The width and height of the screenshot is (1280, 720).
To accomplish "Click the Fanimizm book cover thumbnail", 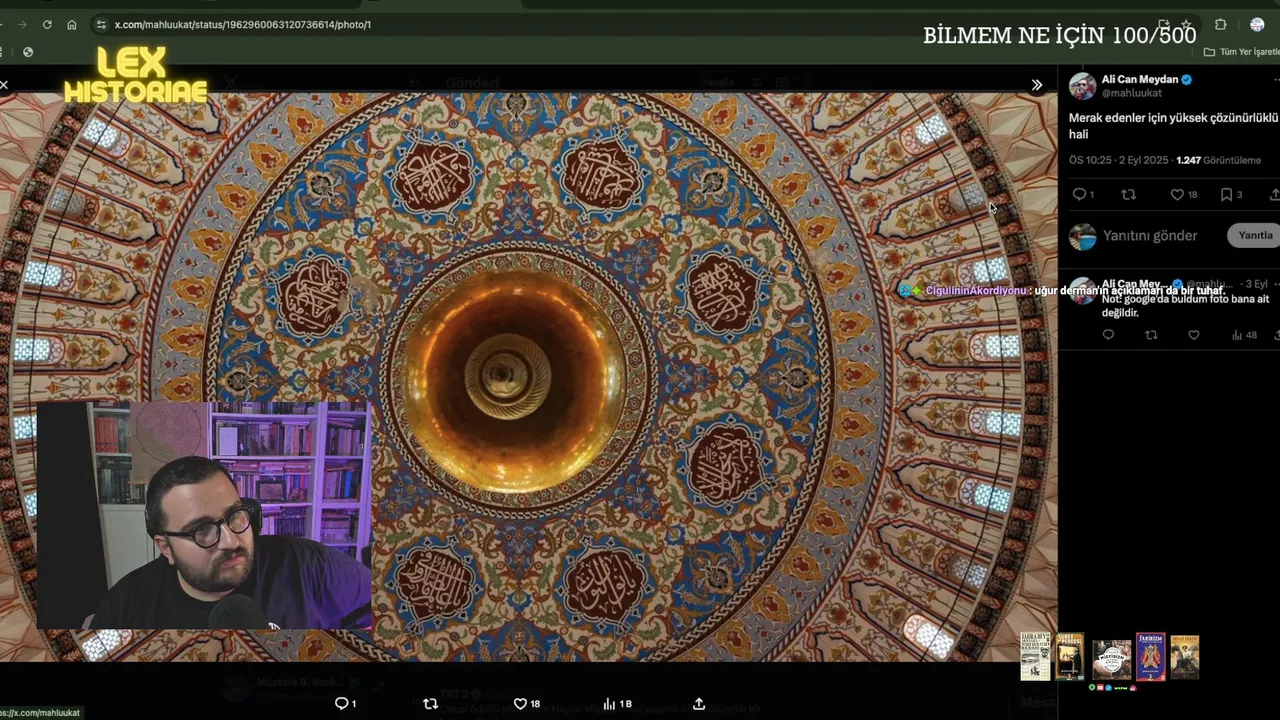I will [x=1150, y=656].
